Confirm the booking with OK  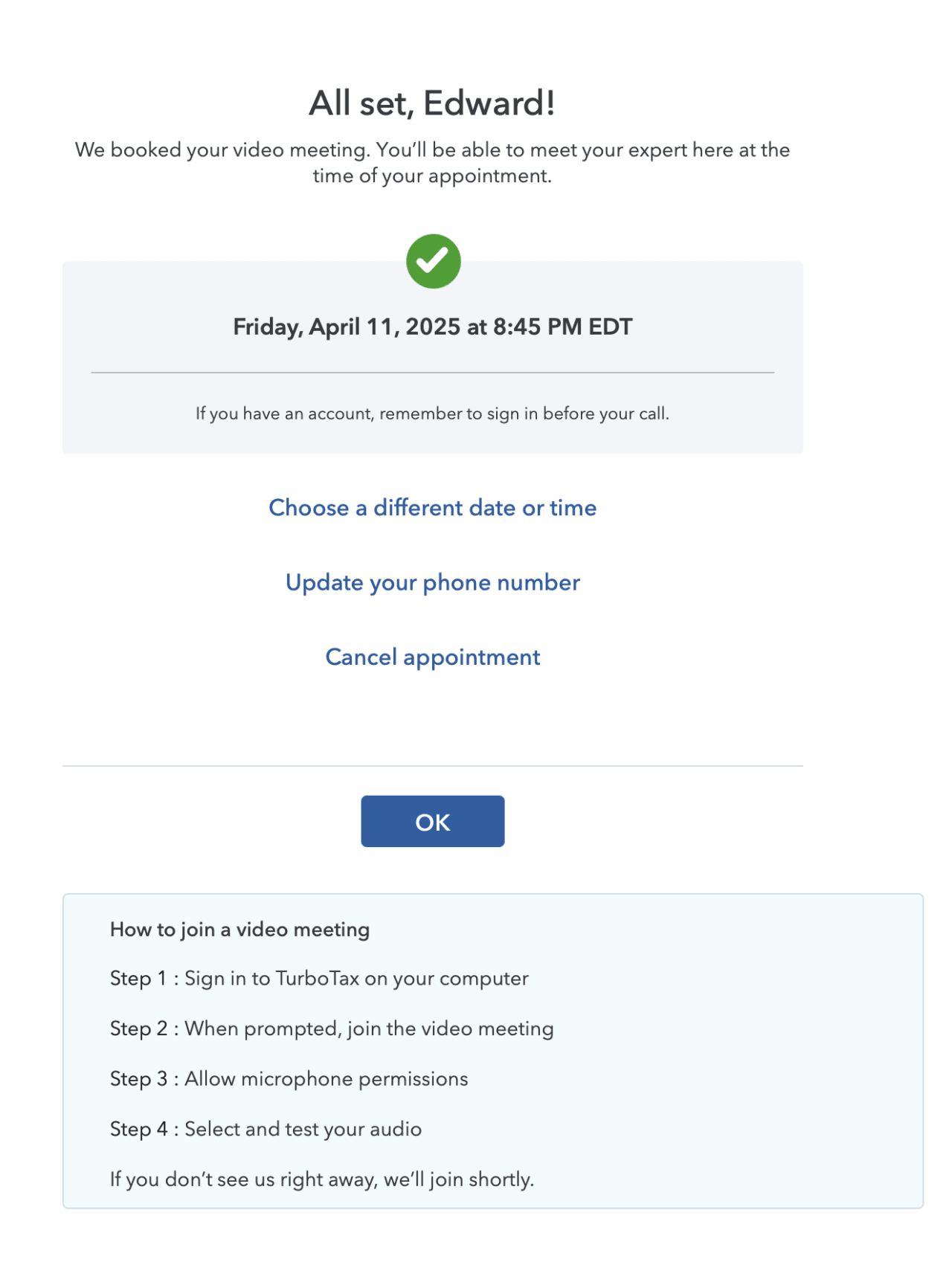tap(432, 821)
